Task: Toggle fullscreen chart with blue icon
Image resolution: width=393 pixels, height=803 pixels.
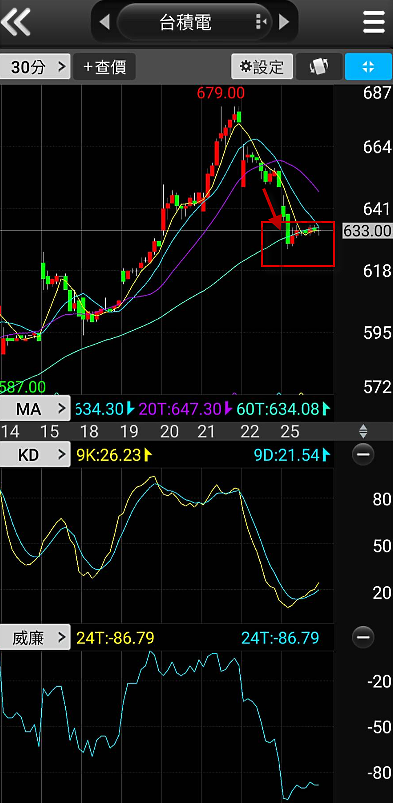Action: click(368, 67)
